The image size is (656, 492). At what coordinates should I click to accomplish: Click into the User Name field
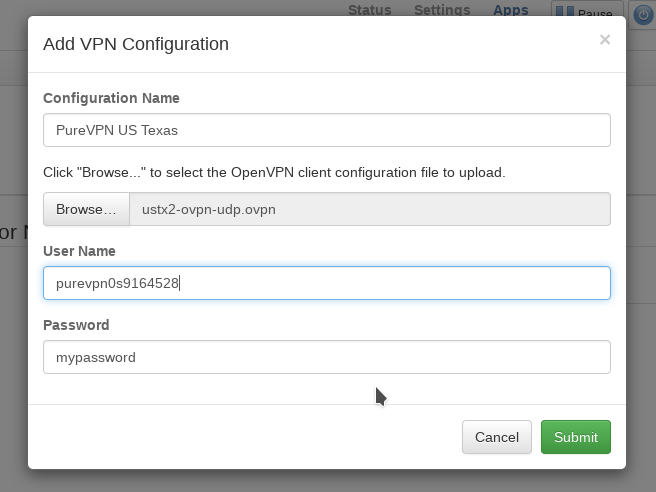(326, 283)
